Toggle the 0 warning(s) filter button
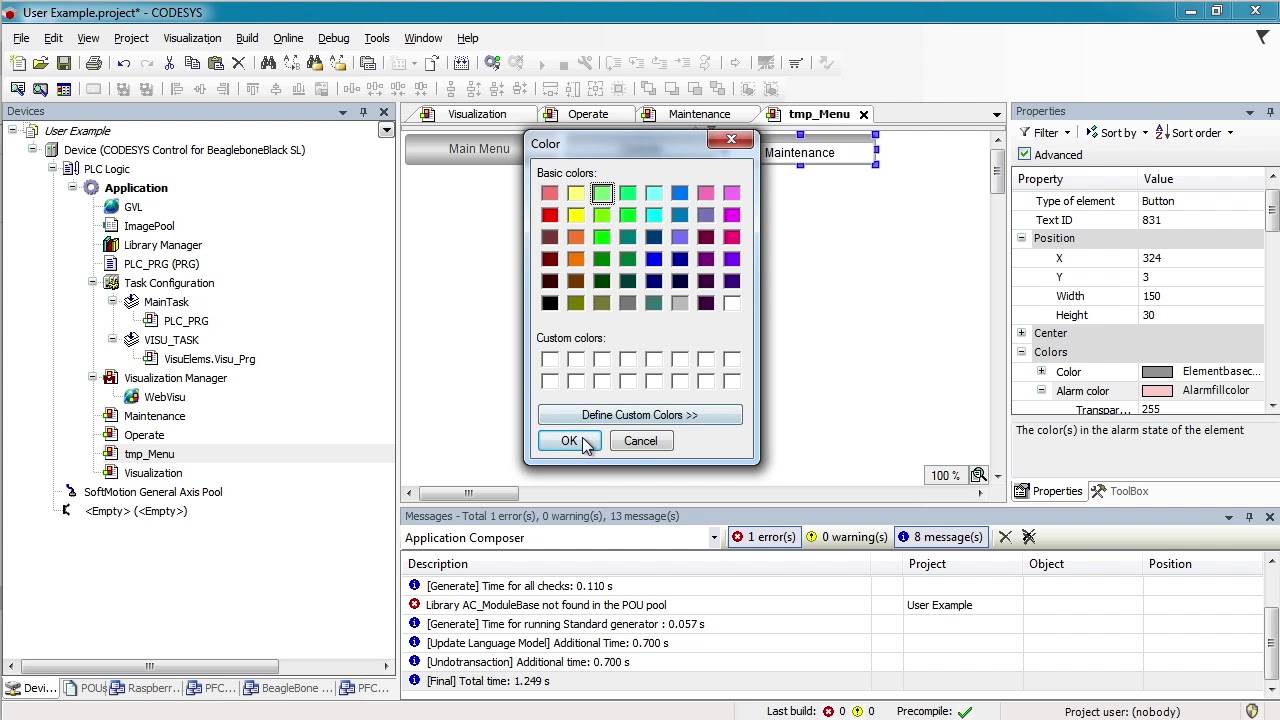This screenshot has height=720, width=1280. (x=846, y=537)
